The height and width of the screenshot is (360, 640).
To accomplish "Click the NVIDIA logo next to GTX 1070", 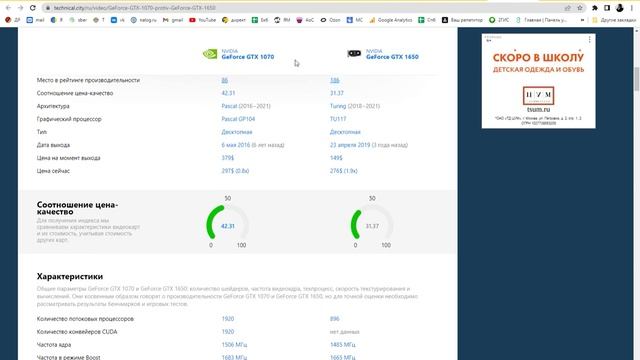I will pos(210,54).
